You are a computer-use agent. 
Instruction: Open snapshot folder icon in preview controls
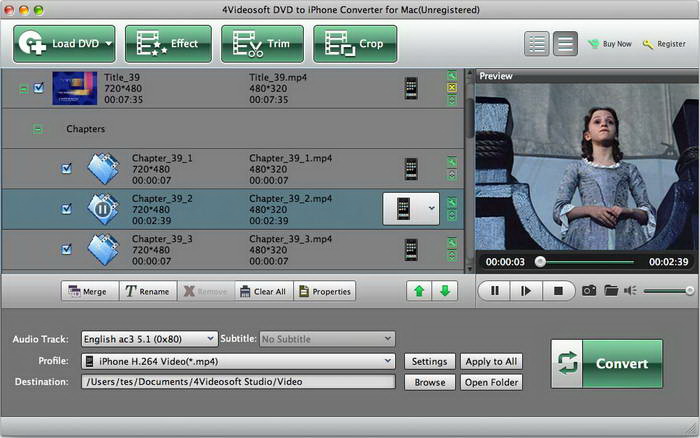611,291
